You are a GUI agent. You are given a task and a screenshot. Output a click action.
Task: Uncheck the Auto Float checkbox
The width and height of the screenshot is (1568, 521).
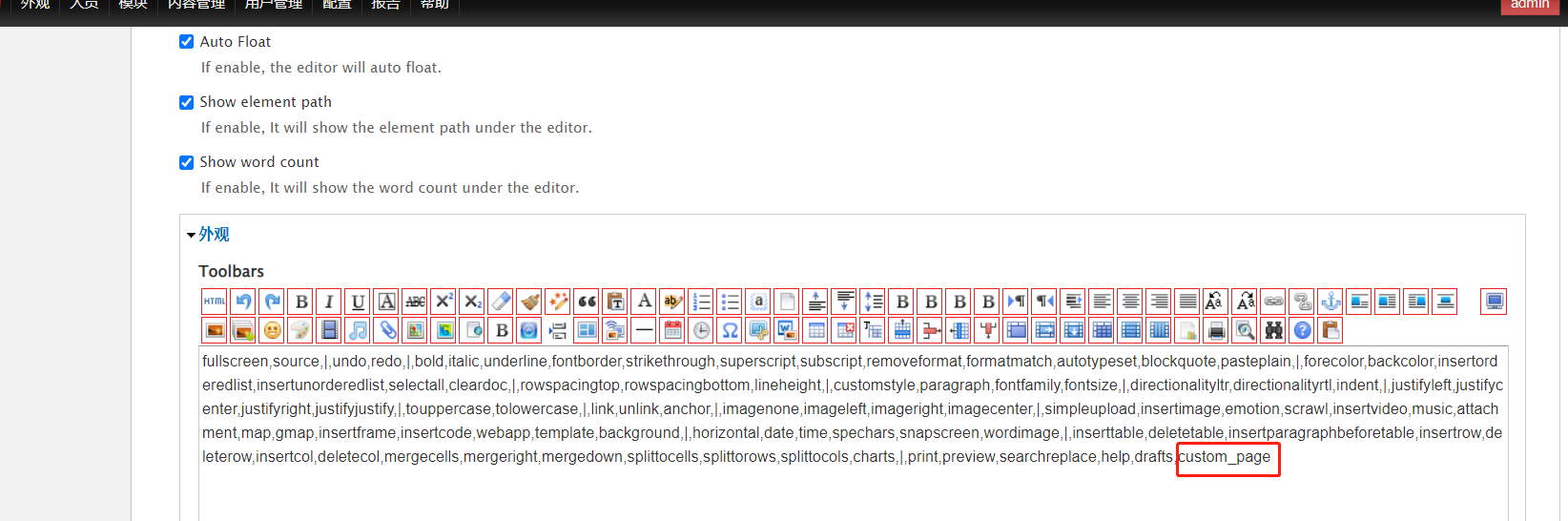click(x=187, y=42)
